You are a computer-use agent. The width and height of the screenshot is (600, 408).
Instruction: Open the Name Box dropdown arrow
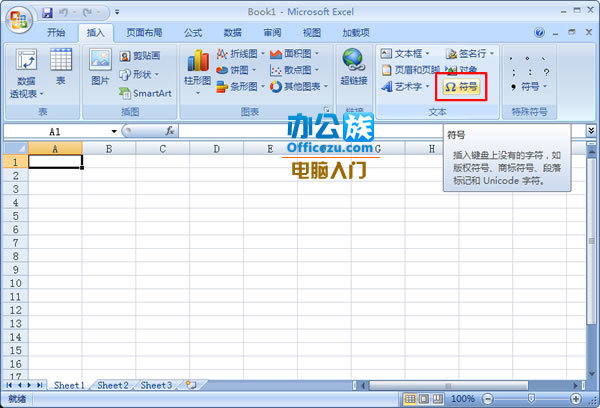[114, 132]
